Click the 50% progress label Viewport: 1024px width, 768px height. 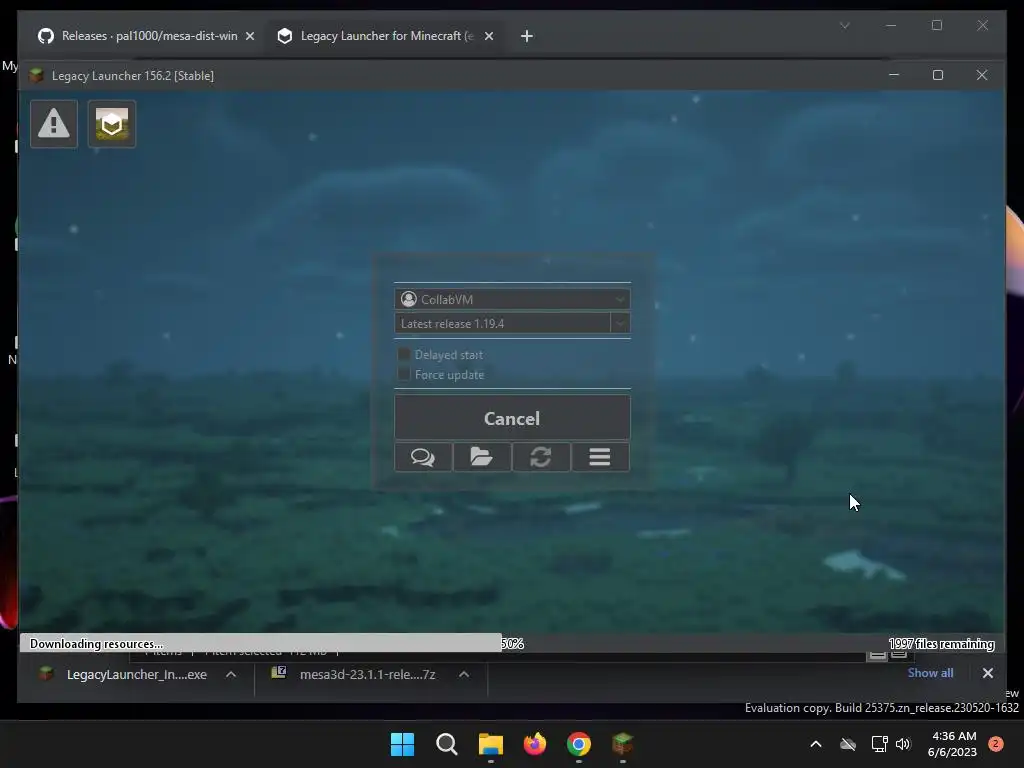[x=513, y=644]
